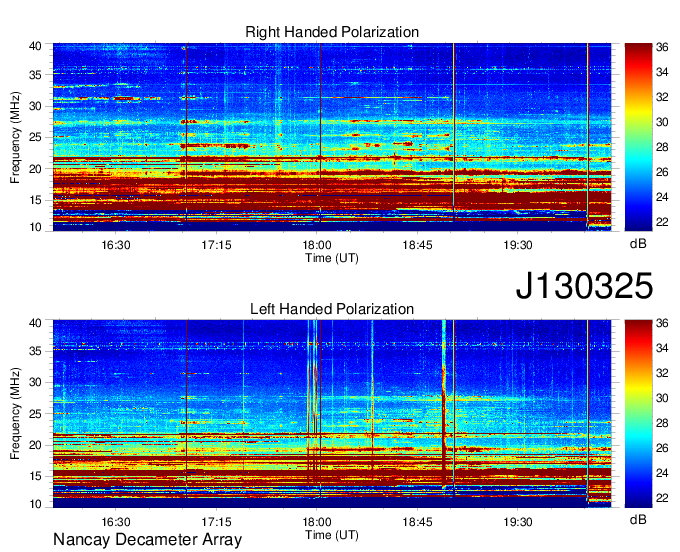Click the 28 value on top colorbar

coord(662,147)
